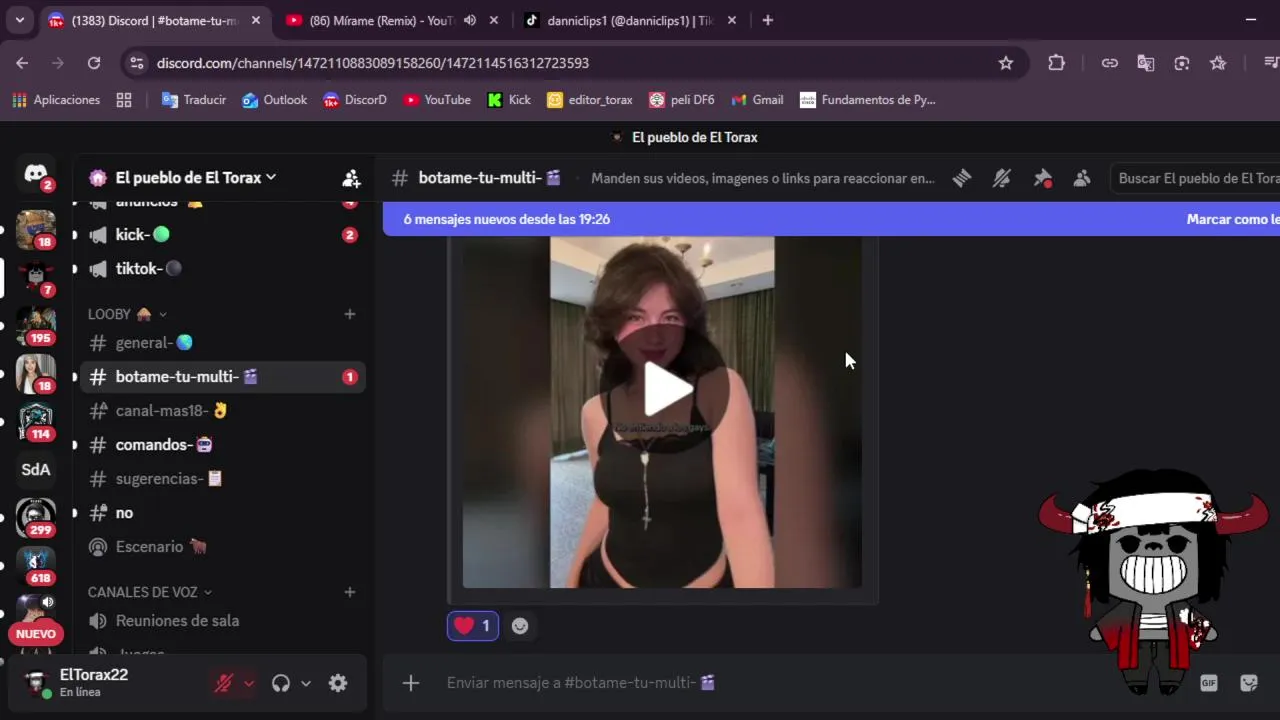Click the NUEVO unread indicator pill
Screen dimensions: 1280x720
coord(36,634)
